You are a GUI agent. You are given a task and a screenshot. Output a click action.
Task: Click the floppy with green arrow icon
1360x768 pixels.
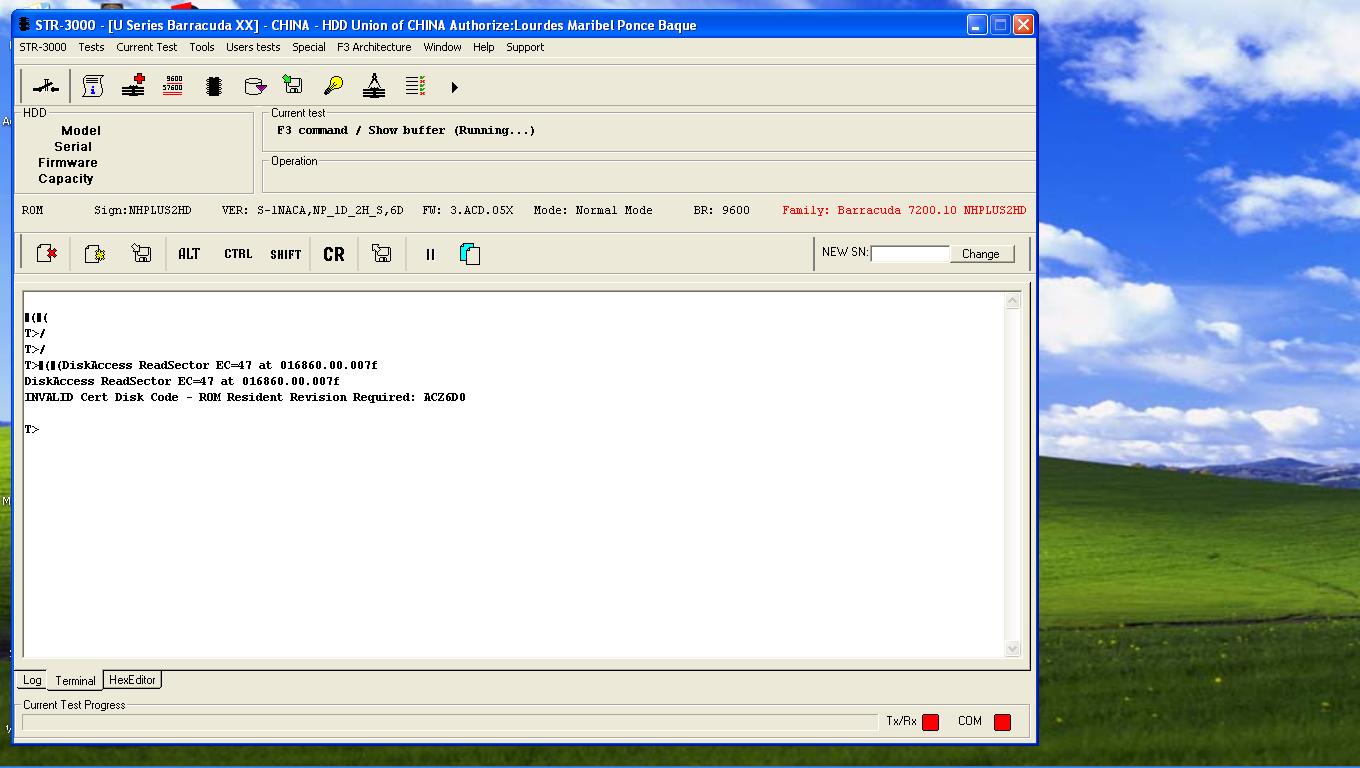pyautogui.click(x=293, y=86)
